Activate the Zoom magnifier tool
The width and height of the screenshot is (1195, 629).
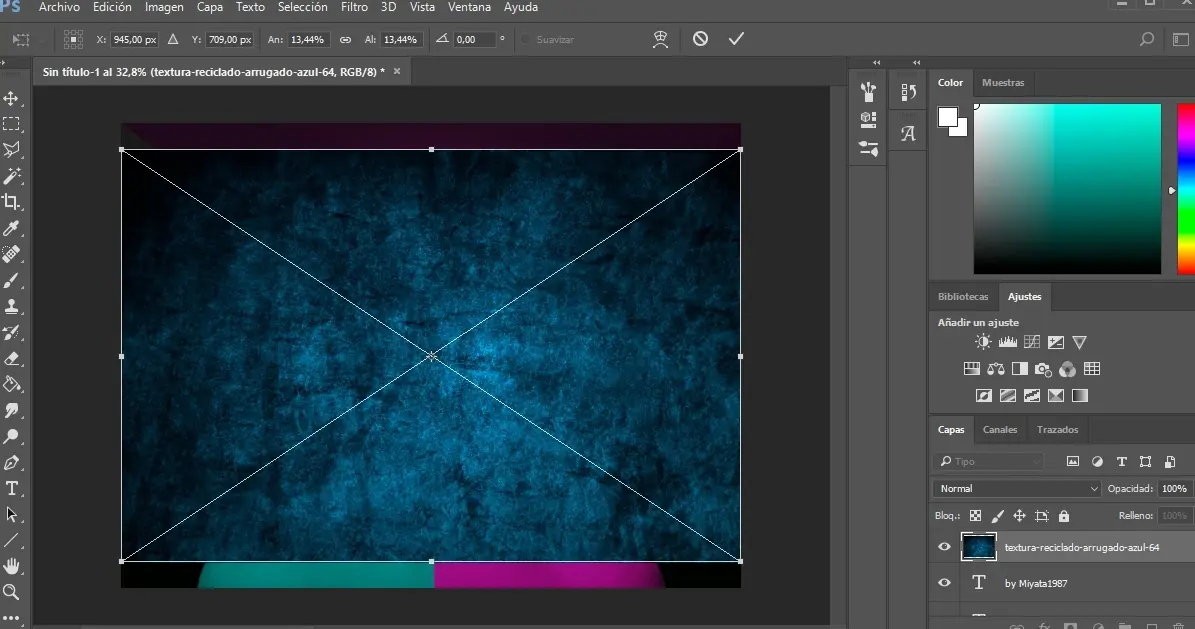pos(12,592)
